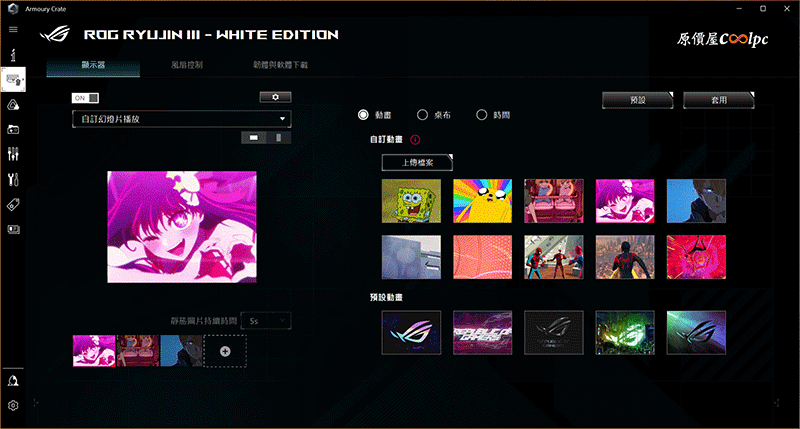Click the 靜態圖片持續時間 label
This screenshot has height=429, width=800.
coord(204,321)
